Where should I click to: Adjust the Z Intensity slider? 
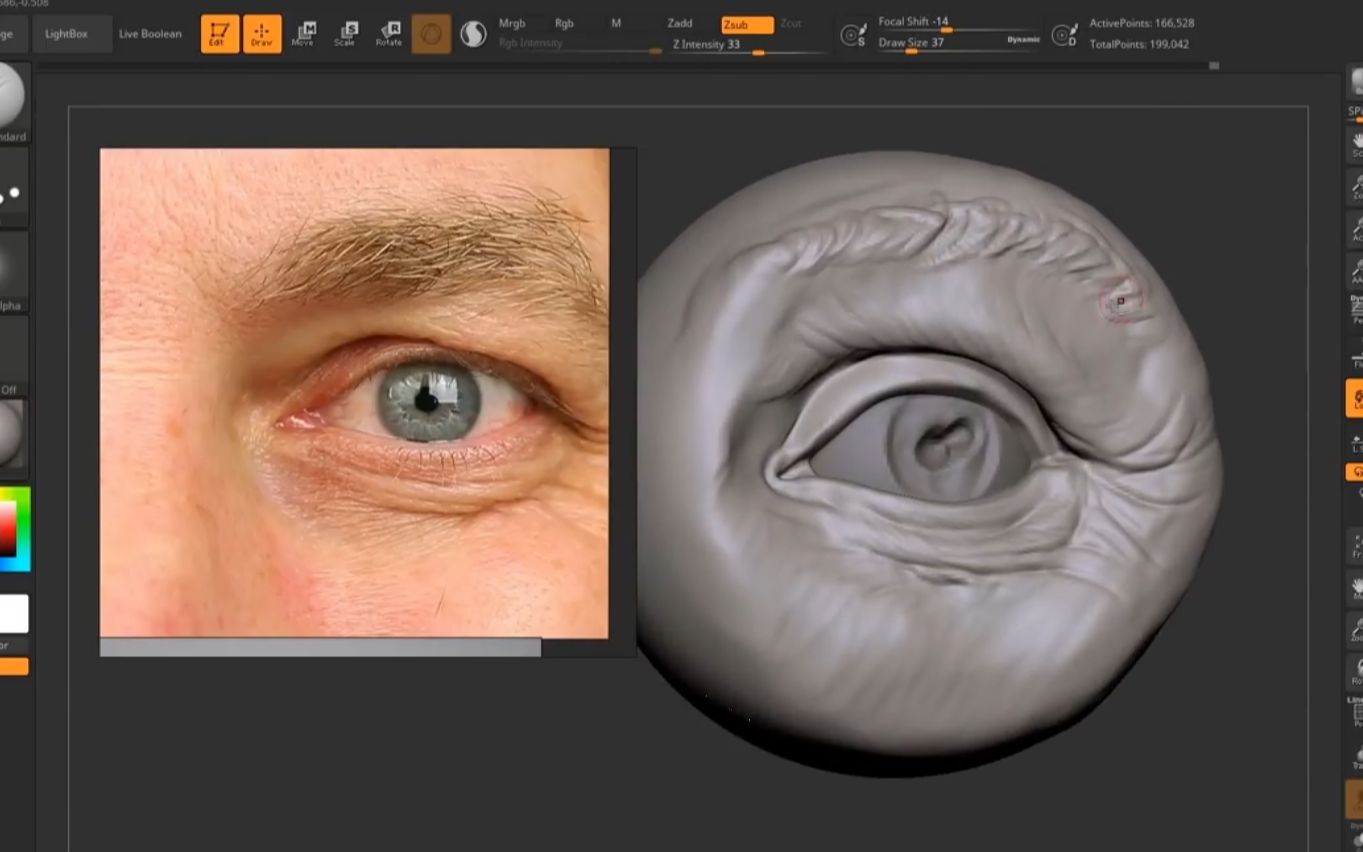click(748, 46)
